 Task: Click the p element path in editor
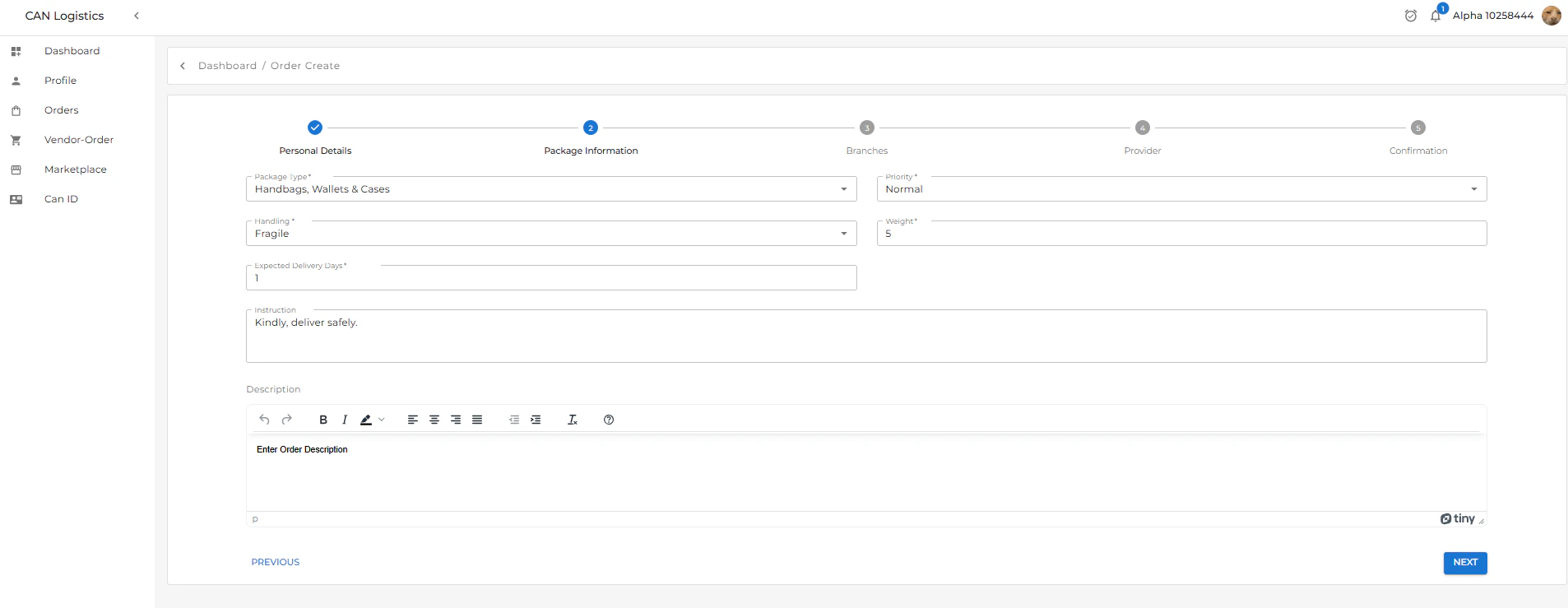[x=255, y=519]
